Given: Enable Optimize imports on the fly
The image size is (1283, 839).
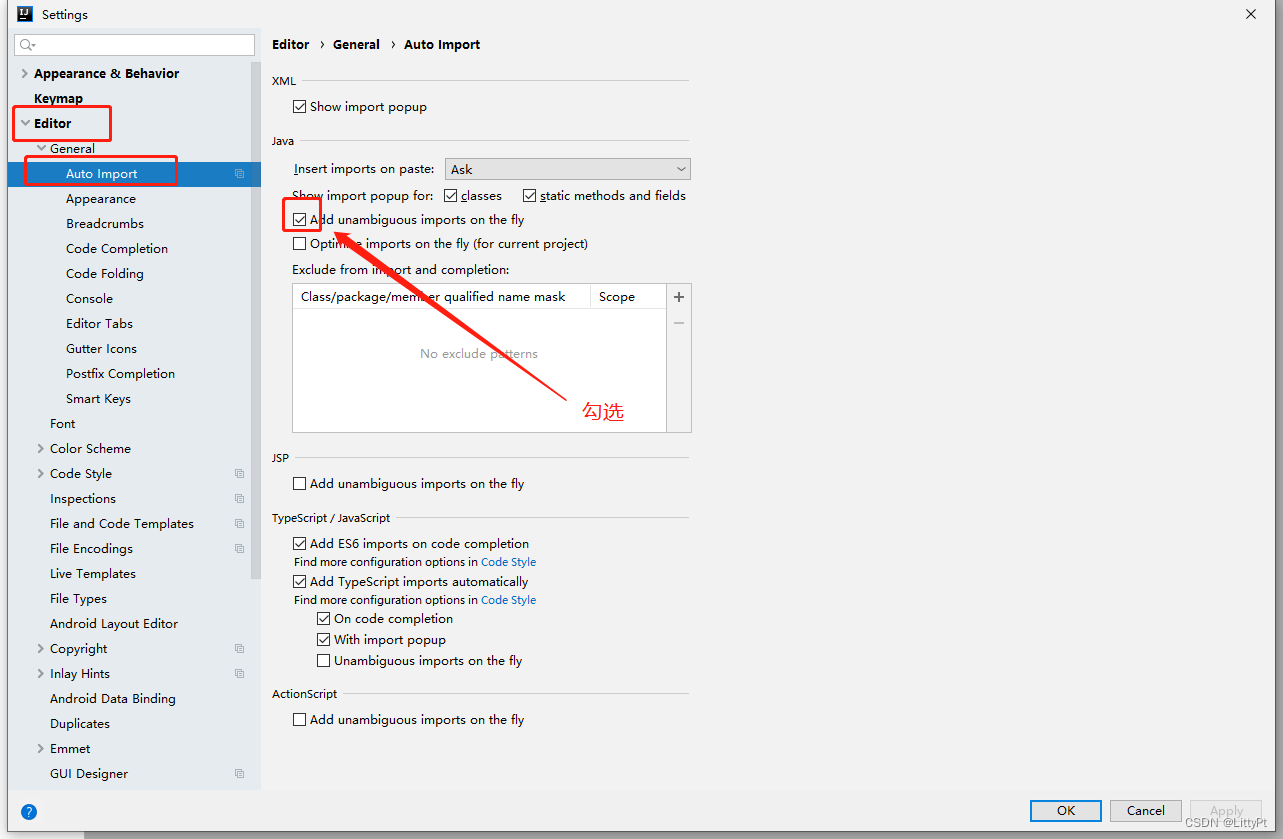Looking at the screenshot, I should 300,244.
